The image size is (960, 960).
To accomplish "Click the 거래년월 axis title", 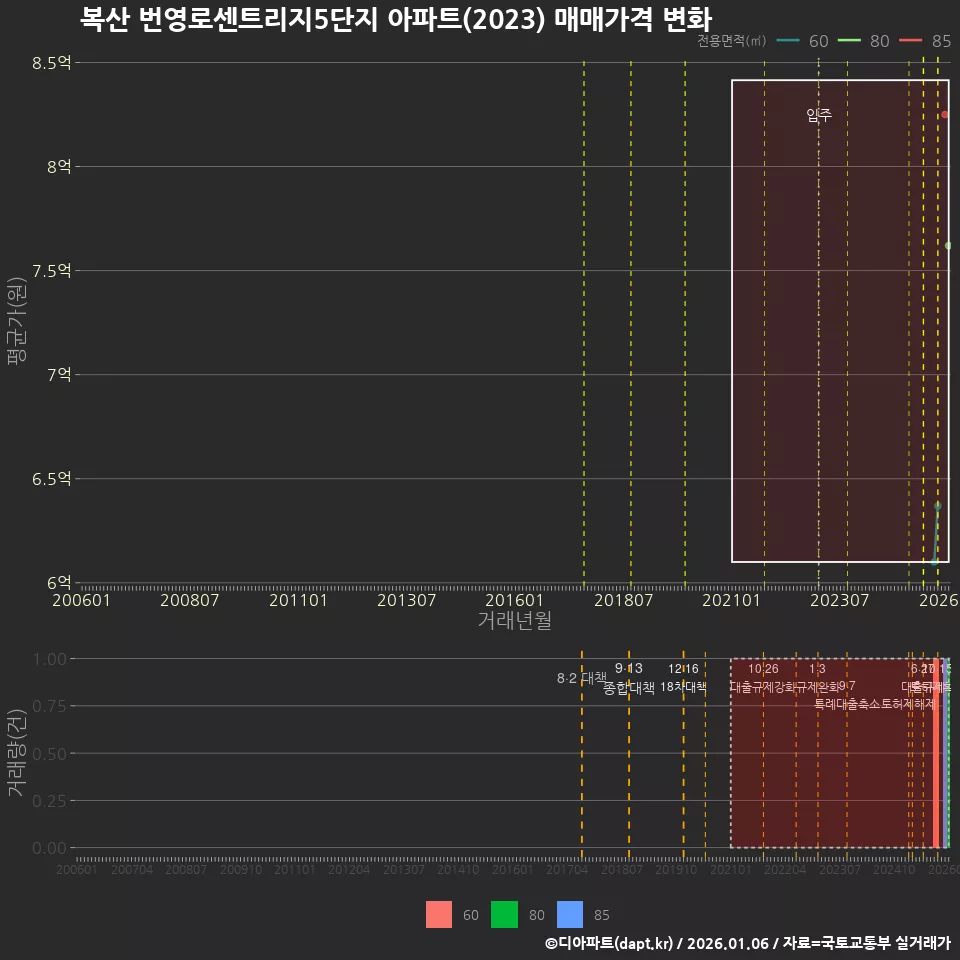I will (515, 620).
